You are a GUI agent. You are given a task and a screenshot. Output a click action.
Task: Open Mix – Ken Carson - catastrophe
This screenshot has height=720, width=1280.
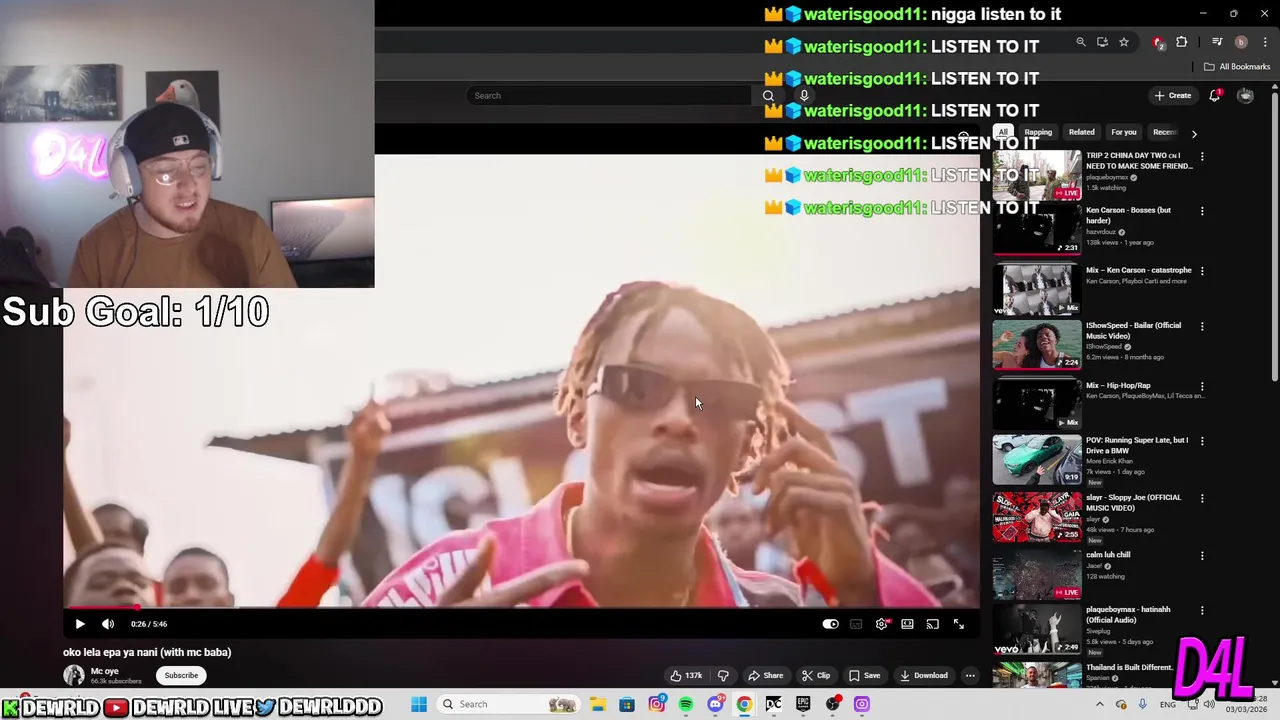(1037, 288)
